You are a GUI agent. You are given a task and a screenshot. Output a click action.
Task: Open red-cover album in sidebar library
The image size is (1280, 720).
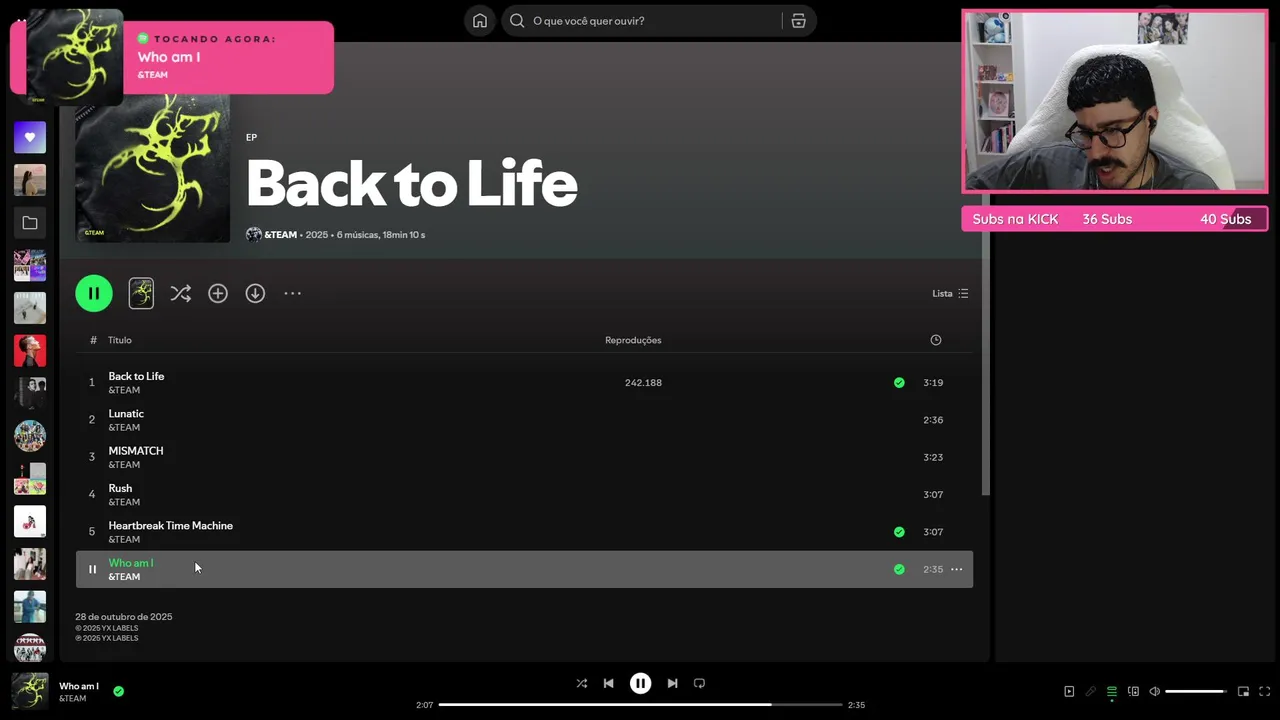point(30,351)
